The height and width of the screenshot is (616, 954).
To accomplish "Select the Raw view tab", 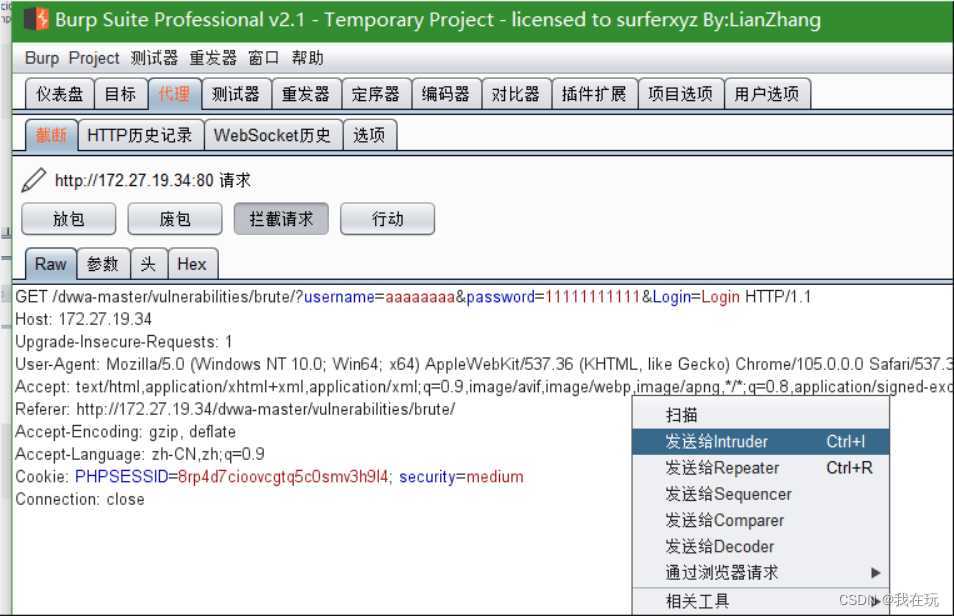I will [50, 264].
